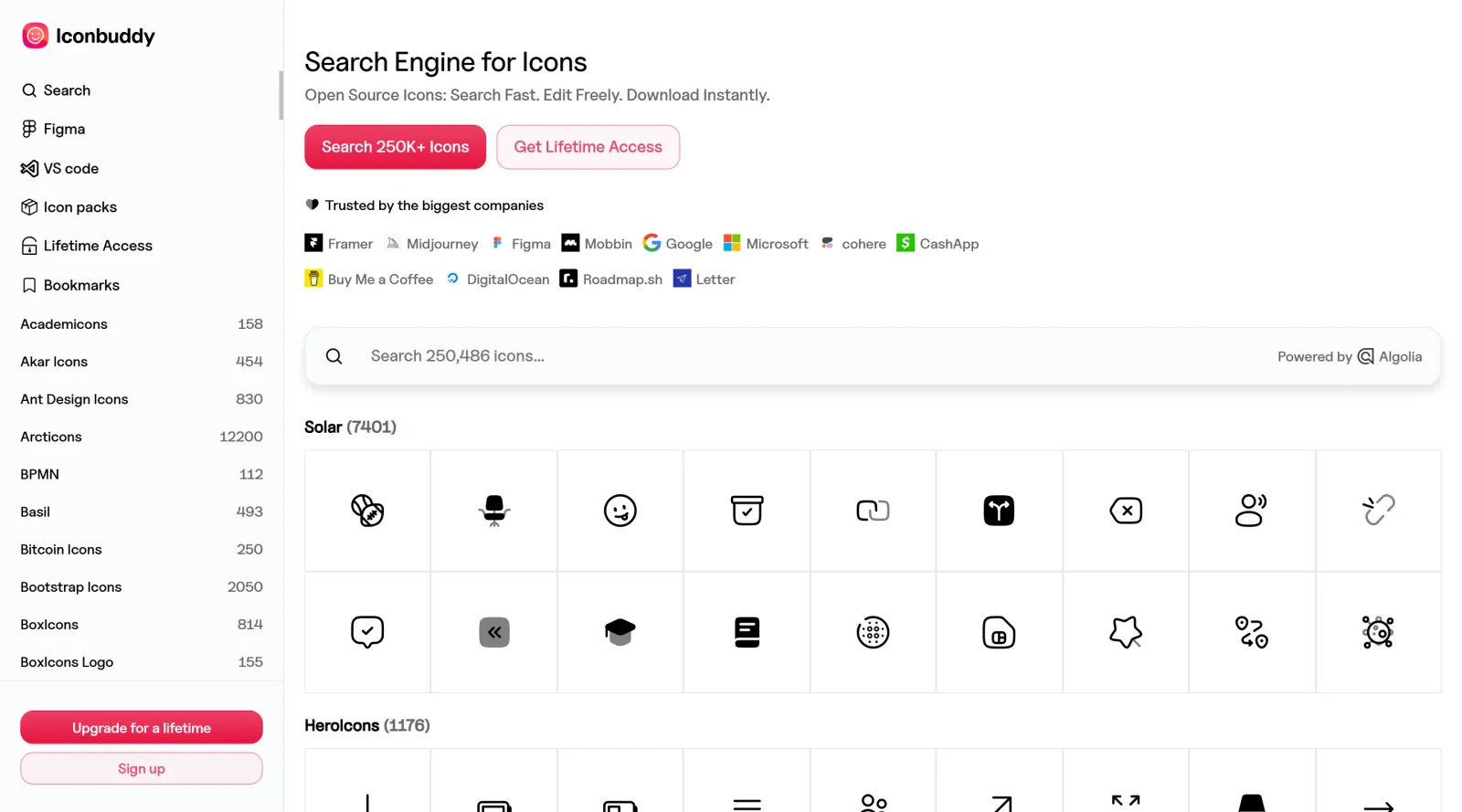
Task: Select the backspace delete icon
Action: (x=1126, y=511)
